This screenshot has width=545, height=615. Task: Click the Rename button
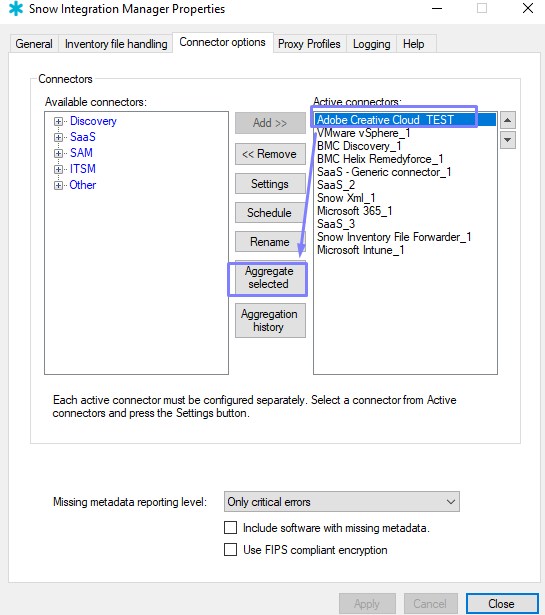[x=270, y=242]
